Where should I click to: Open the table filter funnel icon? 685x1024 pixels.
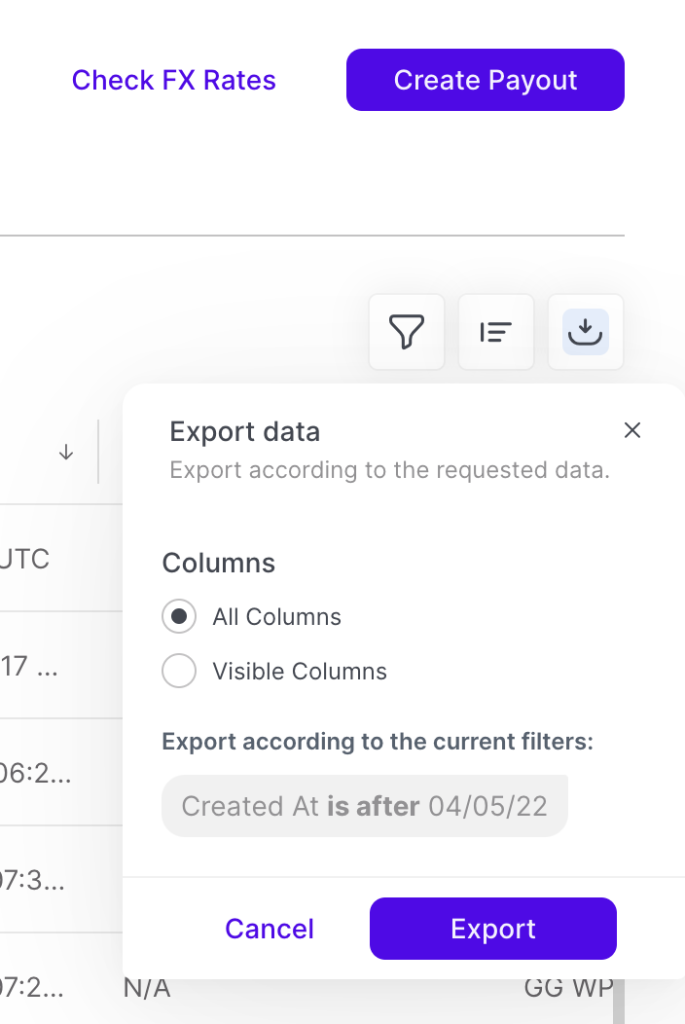click(406, 332)
